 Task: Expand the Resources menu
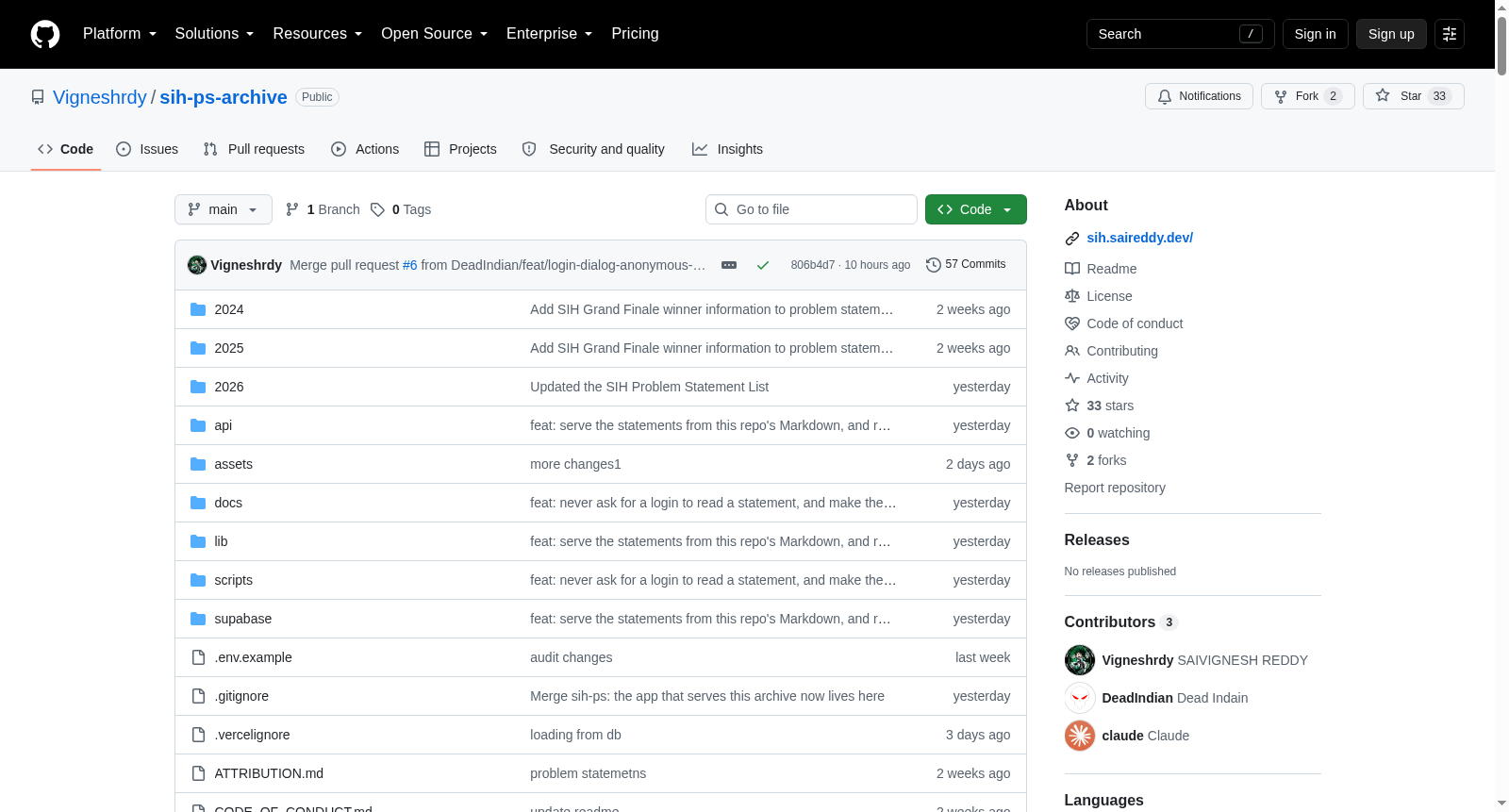(318, 34)
